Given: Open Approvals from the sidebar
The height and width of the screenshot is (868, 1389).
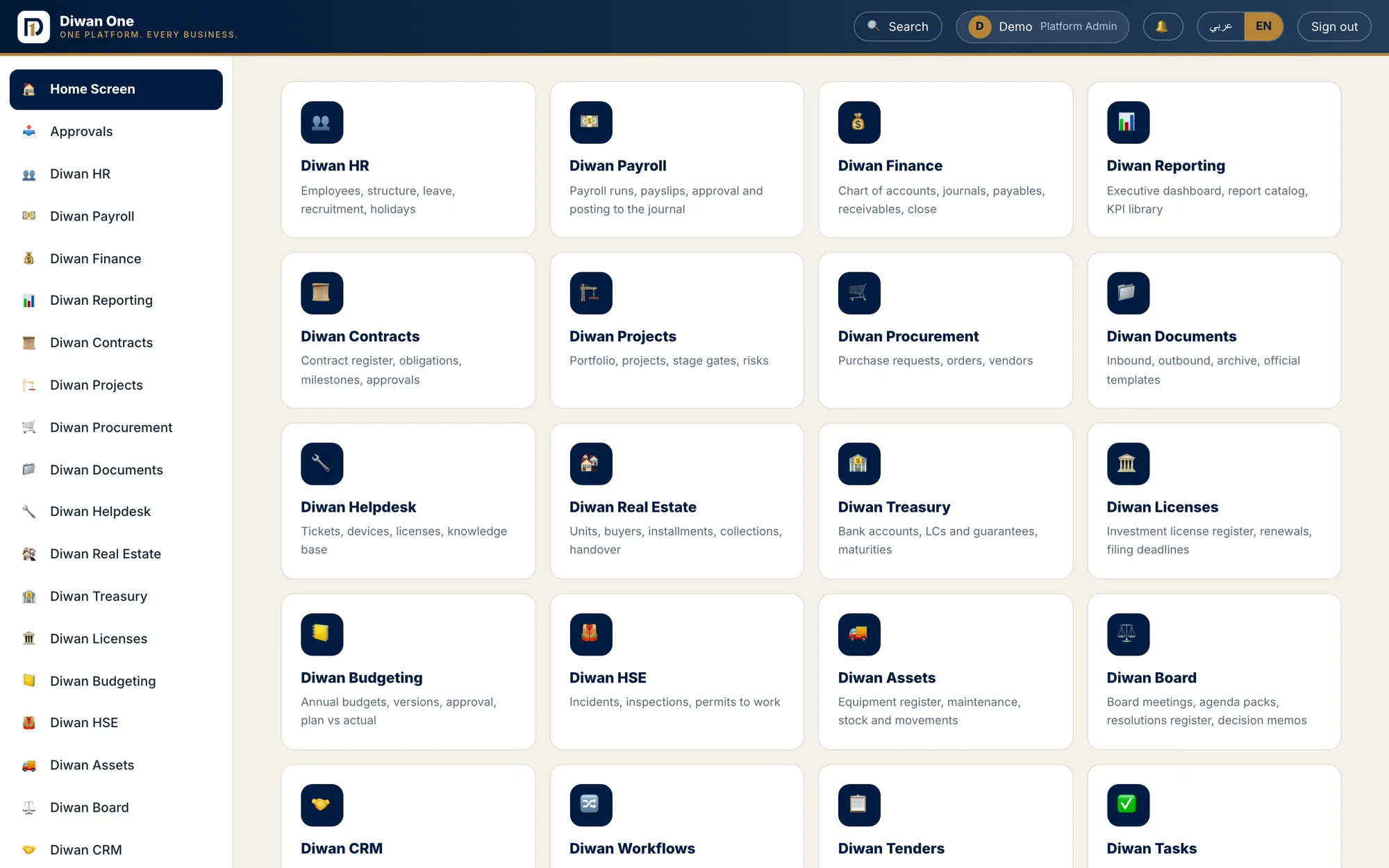Looking at the screenshot, I should 116,131.
